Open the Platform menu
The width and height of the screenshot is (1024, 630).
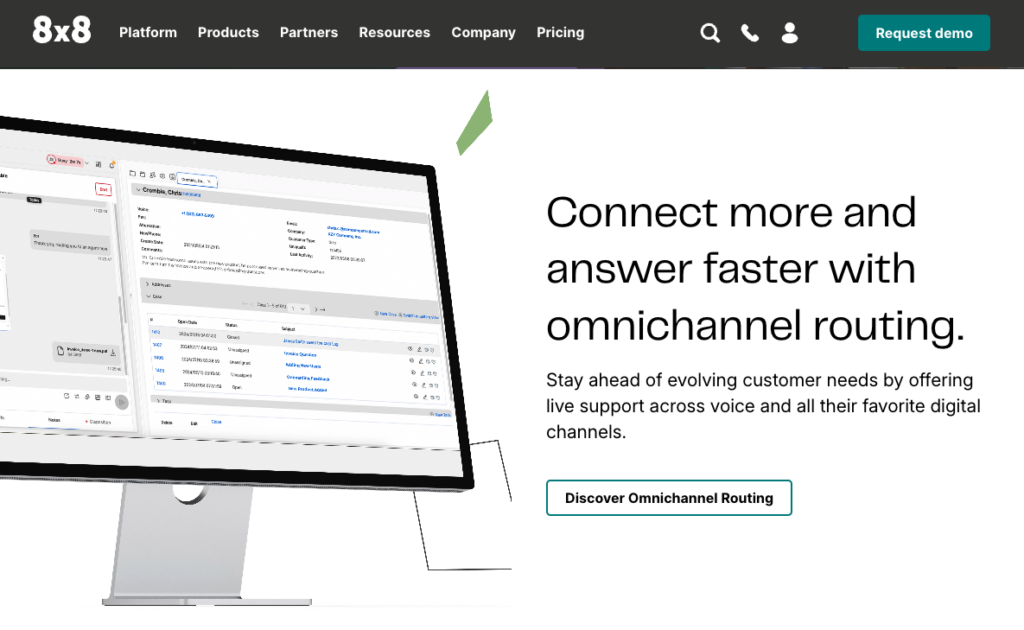[148, 33]
